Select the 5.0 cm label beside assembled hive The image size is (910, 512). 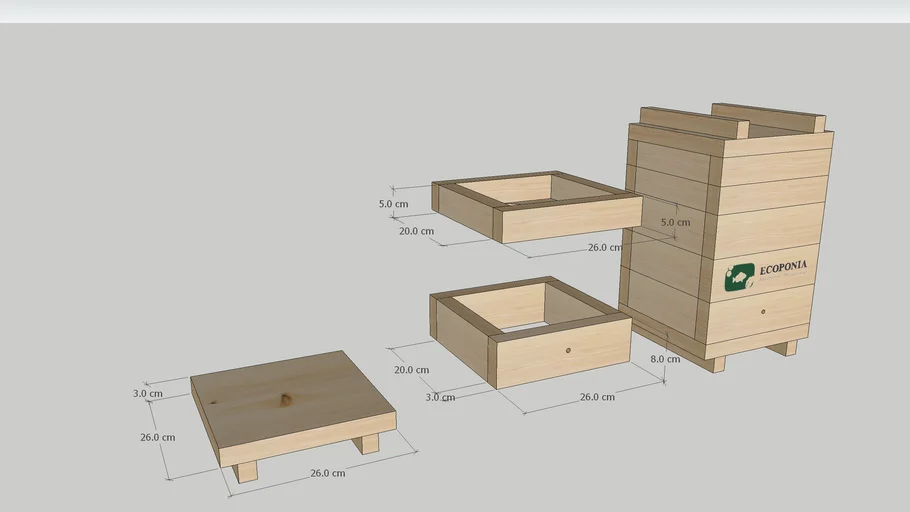(676, 222)
